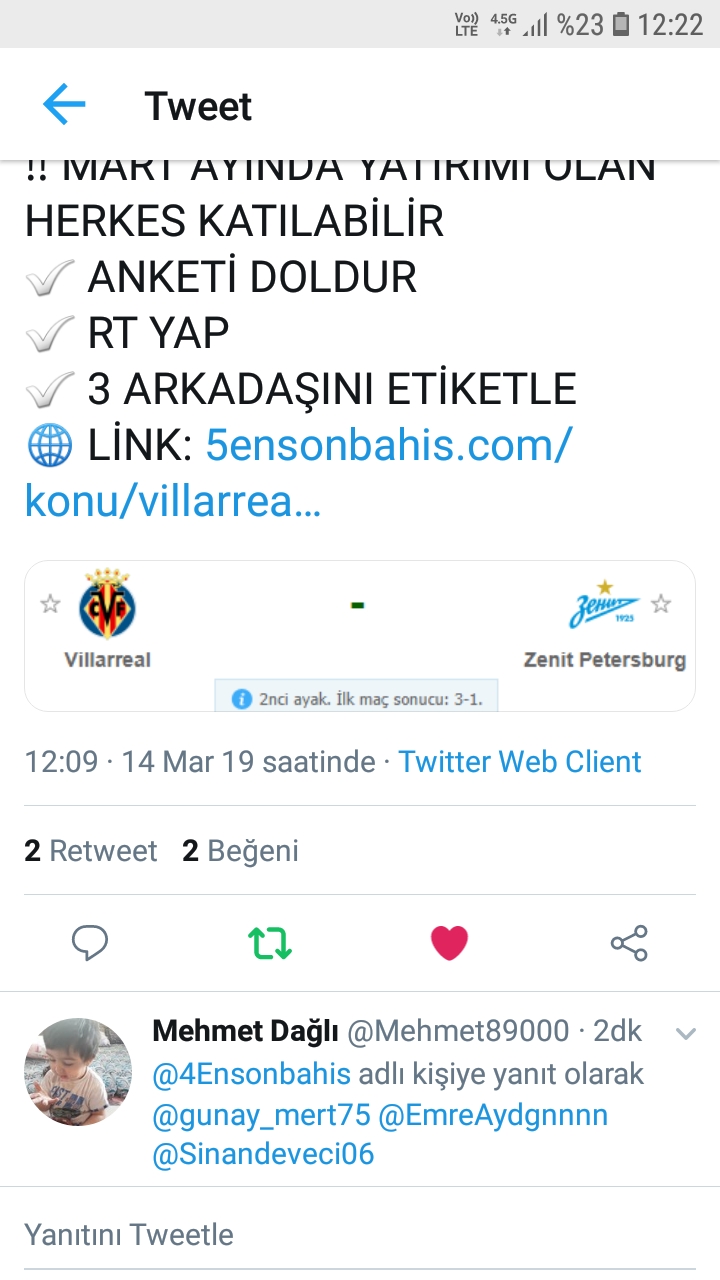720x1280 pixels.
Task: Tap the back arrow icon
Action: click(64, 105)
